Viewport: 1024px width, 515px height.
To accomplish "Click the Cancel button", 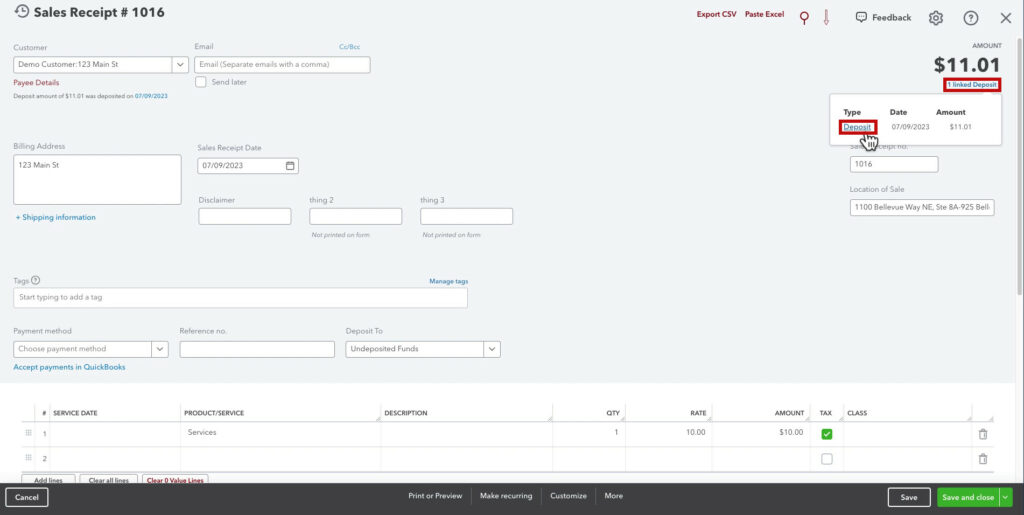I will 27,497.
